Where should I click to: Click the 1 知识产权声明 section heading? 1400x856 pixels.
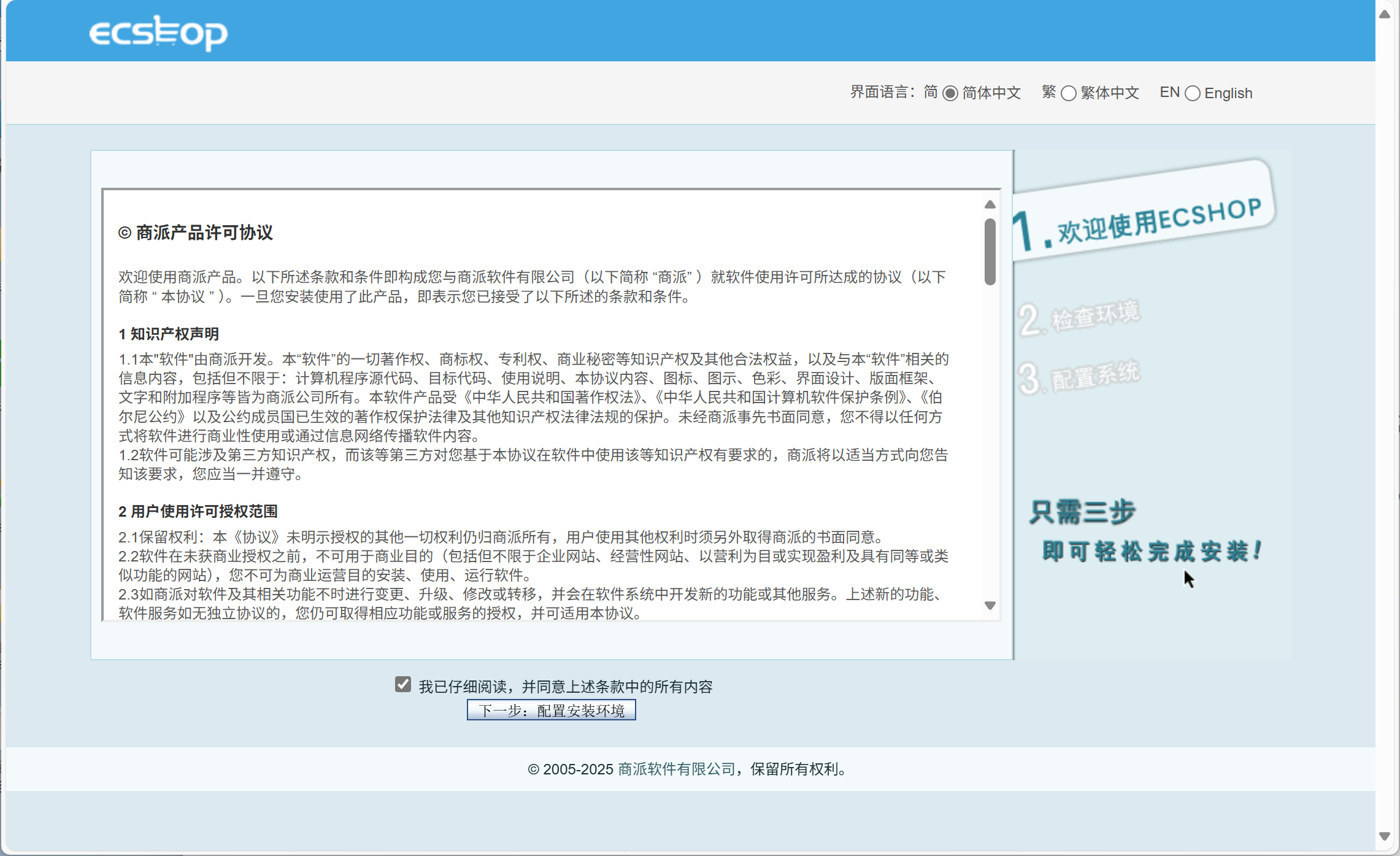(169, 334)
